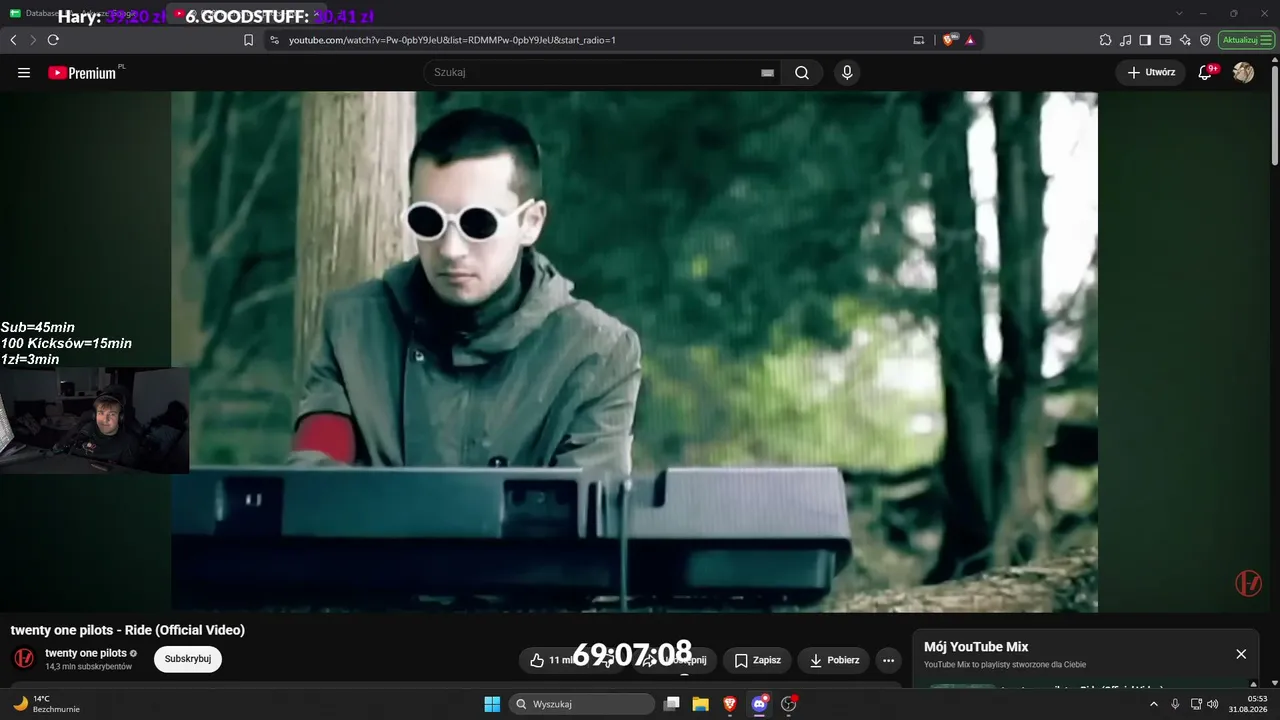Image resolution: width=1280 pixels, height=720 pixels.
Task: Open Brave Leo AI sparkle icon
Action: [1185, 40]
